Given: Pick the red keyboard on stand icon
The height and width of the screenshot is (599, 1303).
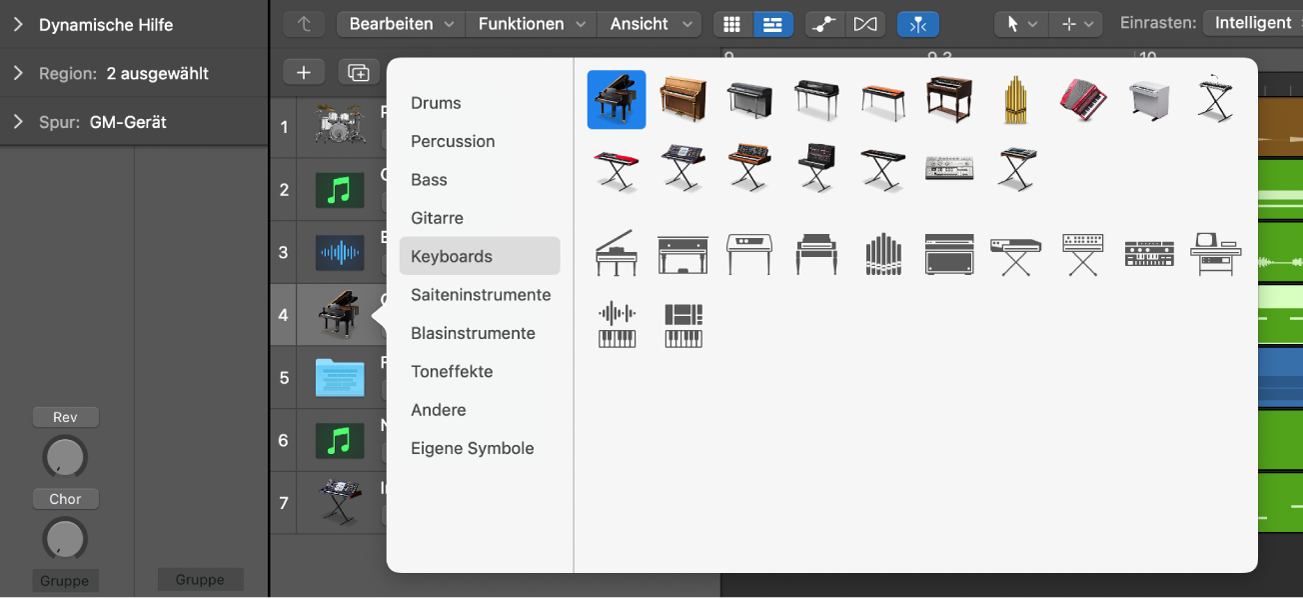Looking at the screenshot, I should 616,169.
